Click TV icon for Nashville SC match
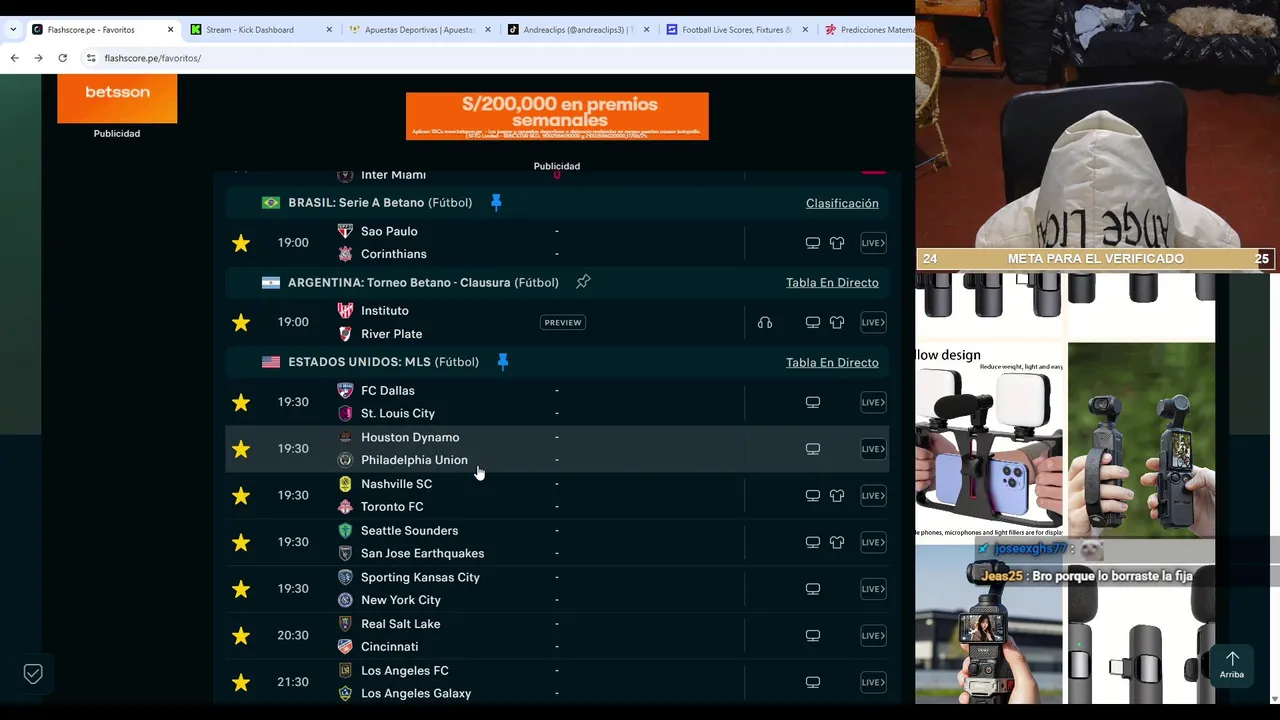The height and width of the screenshot is (720, 1280). tap(813, 495)
